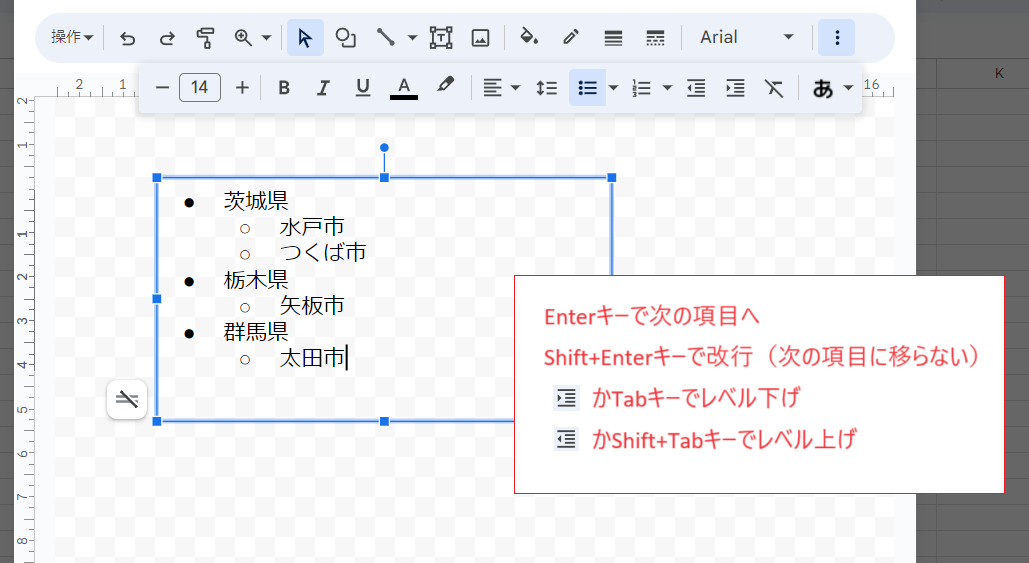Expand the numbered list style dropdown
This screenshot has height=563, width=1029.
[667, 87]
